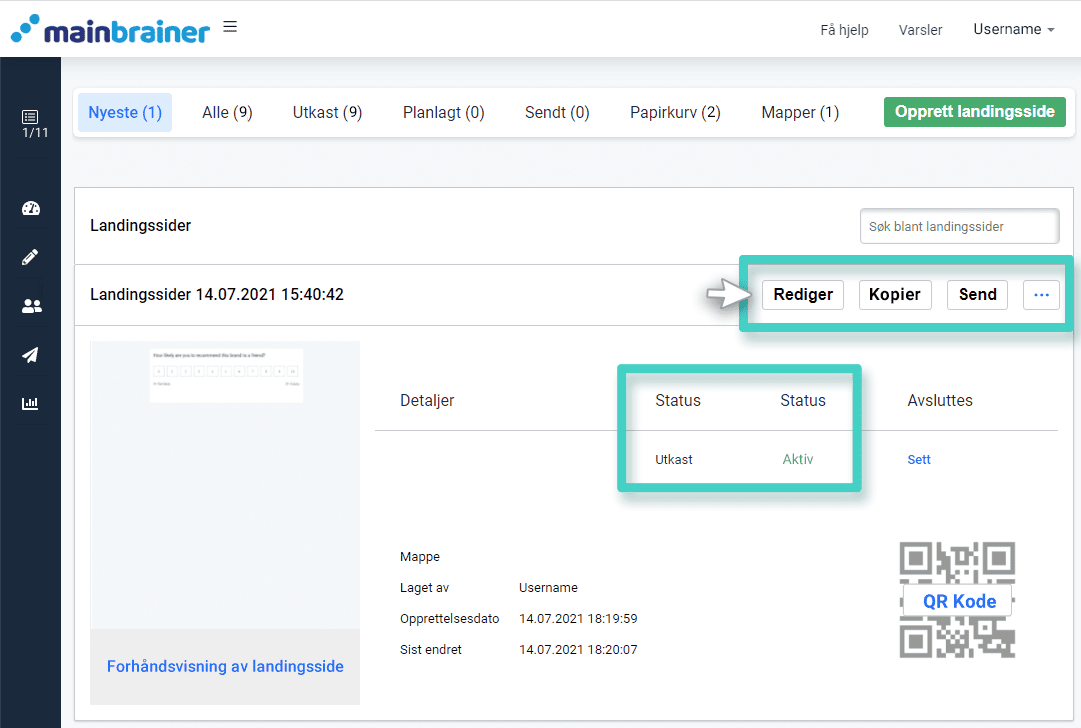1081x728 pixels.
Task: Open the Mapper (1) tab
Action: pyautogui.click(x=800, y=113)
